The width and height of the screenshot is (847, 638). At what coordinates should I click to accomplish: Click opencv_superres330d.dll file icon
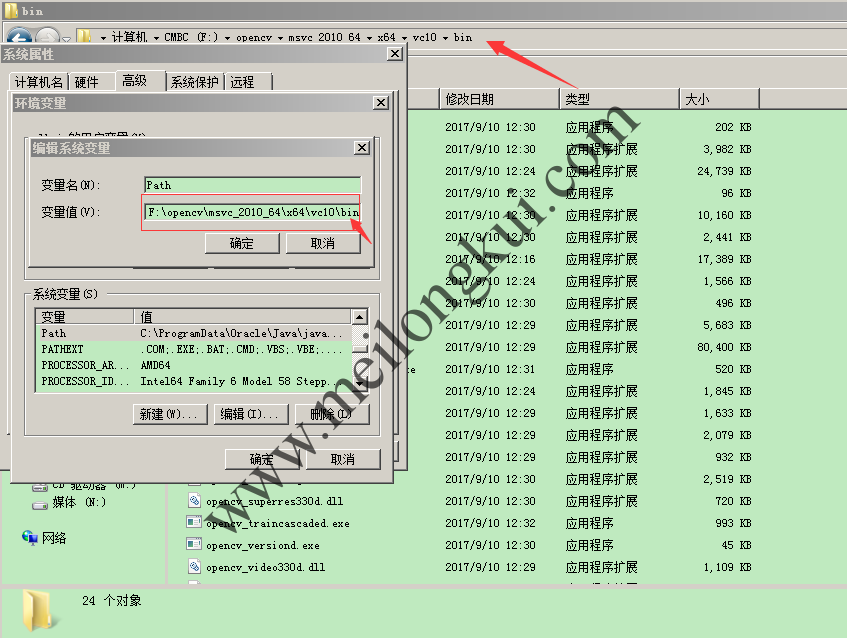coord(194,501)
